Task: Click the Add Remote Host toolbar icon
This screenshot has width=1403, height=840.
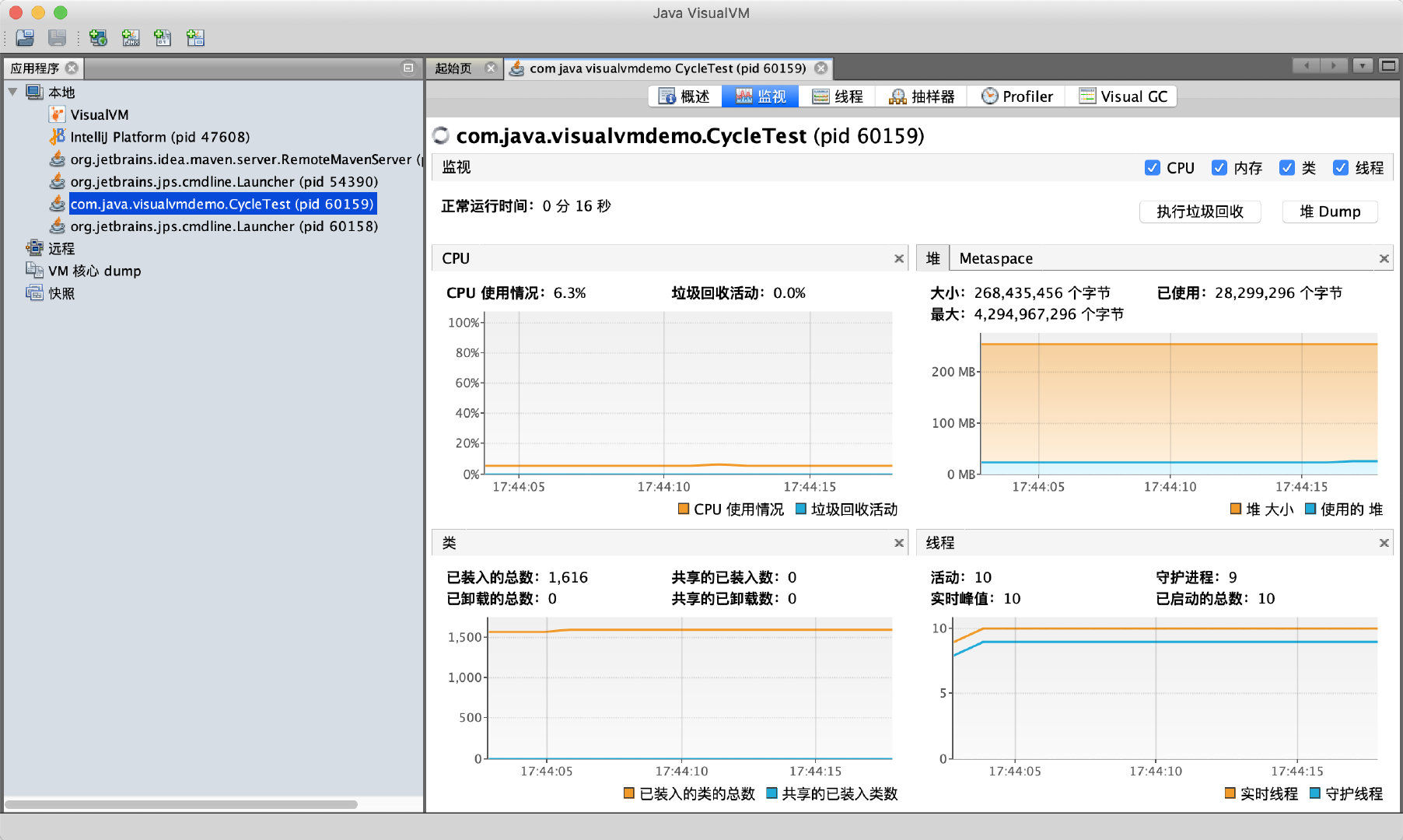Action: pos(98,37)
